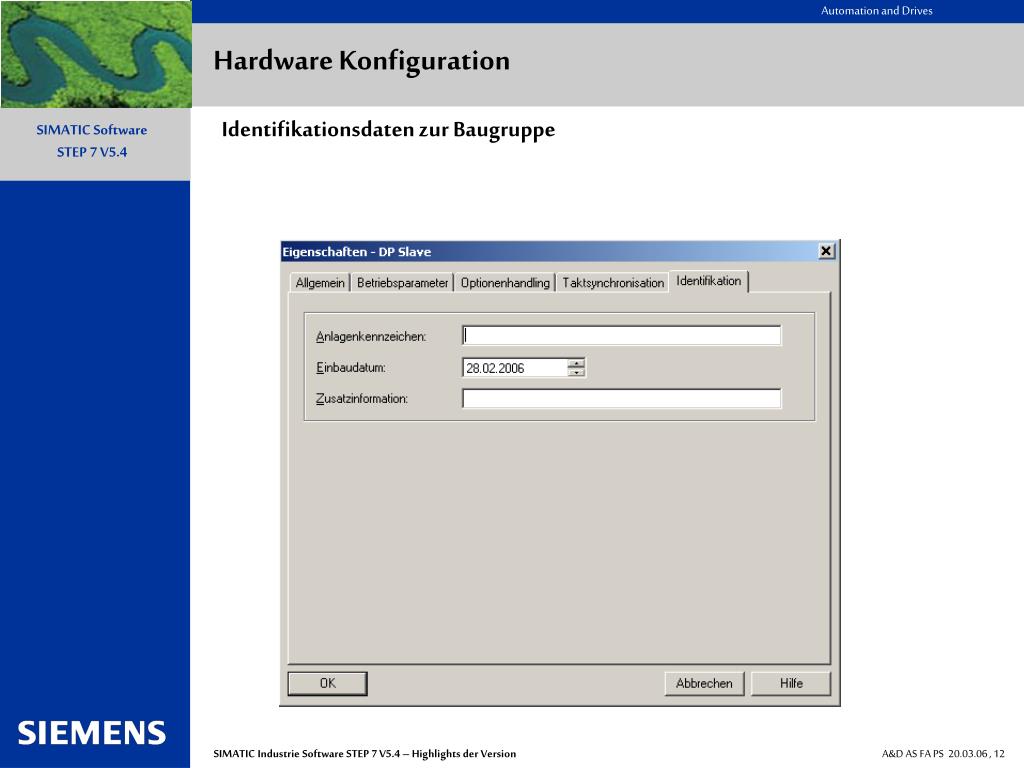This screenshot has height=768, width=1024.
Task: Click the SIEMENS logo
Action: [x=91, y=733]
